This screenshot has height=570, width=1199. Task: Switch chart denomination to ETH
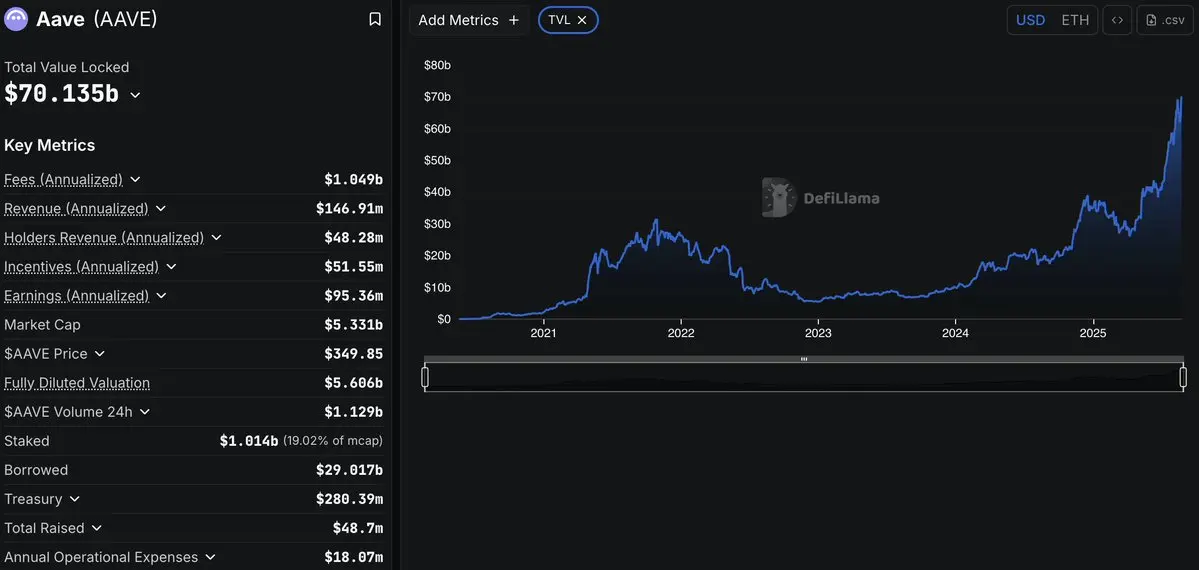(x=1074, y=21)
